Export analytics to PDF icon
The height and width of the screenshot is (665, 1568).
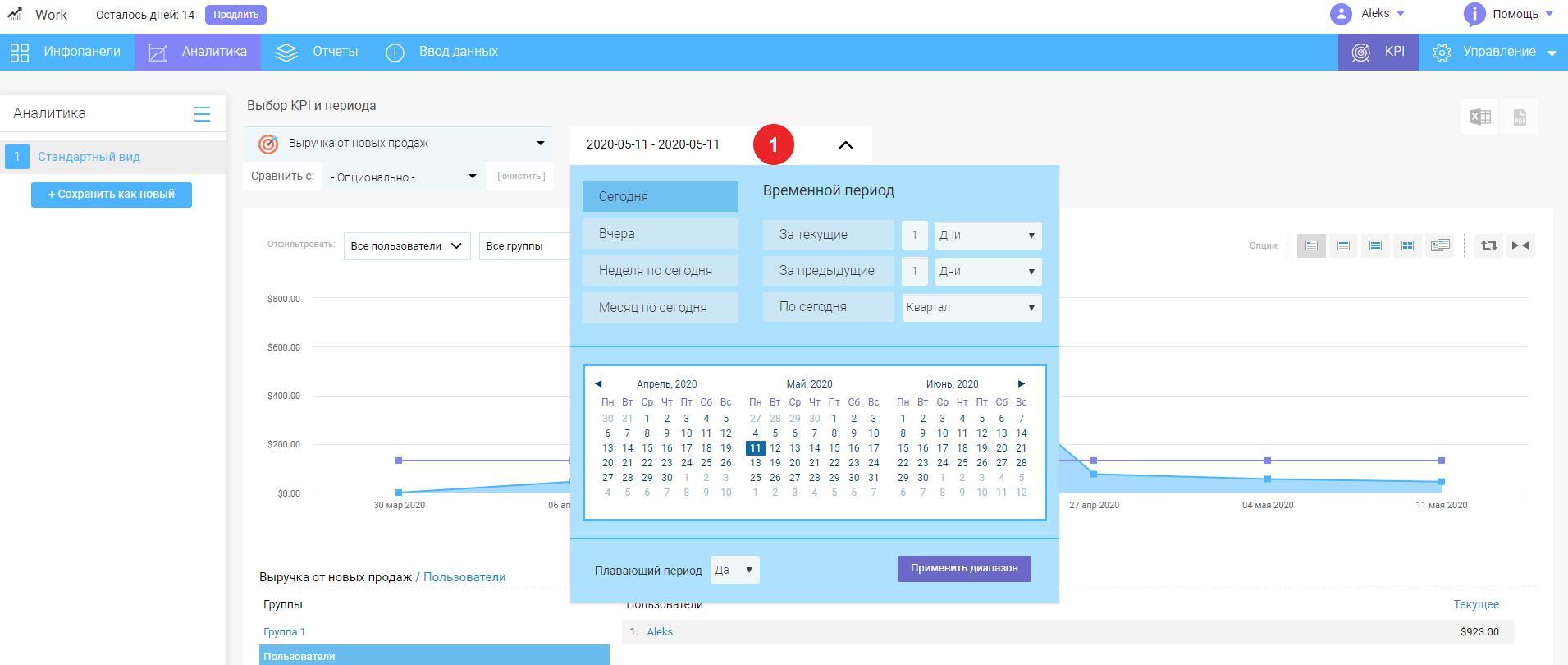coord(1520,117)
